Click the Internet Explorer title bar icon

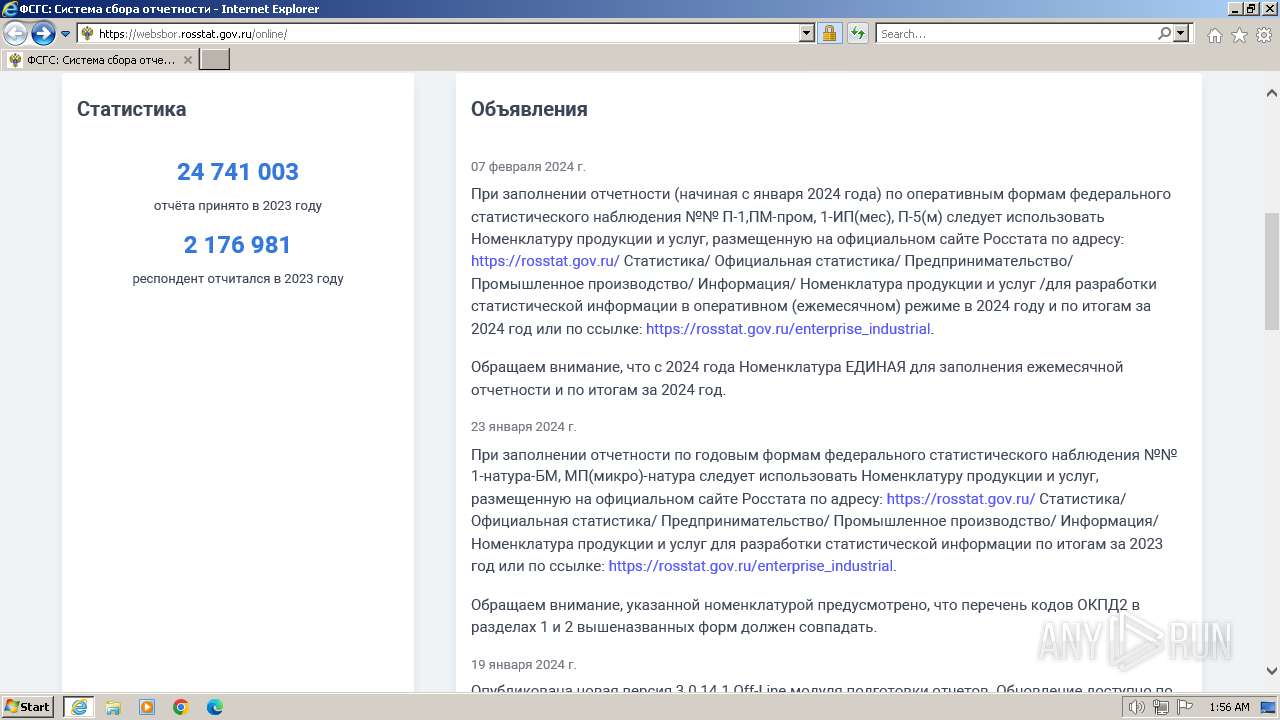tap(10, 9)
